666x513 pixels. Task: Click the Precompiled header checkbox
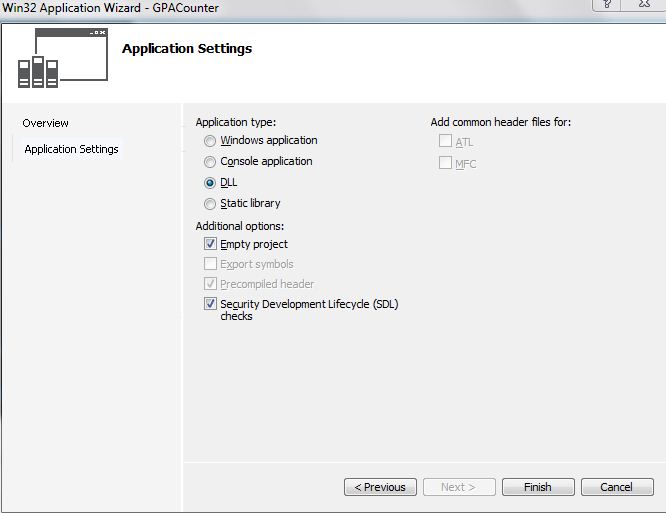(x=211, y=284)
